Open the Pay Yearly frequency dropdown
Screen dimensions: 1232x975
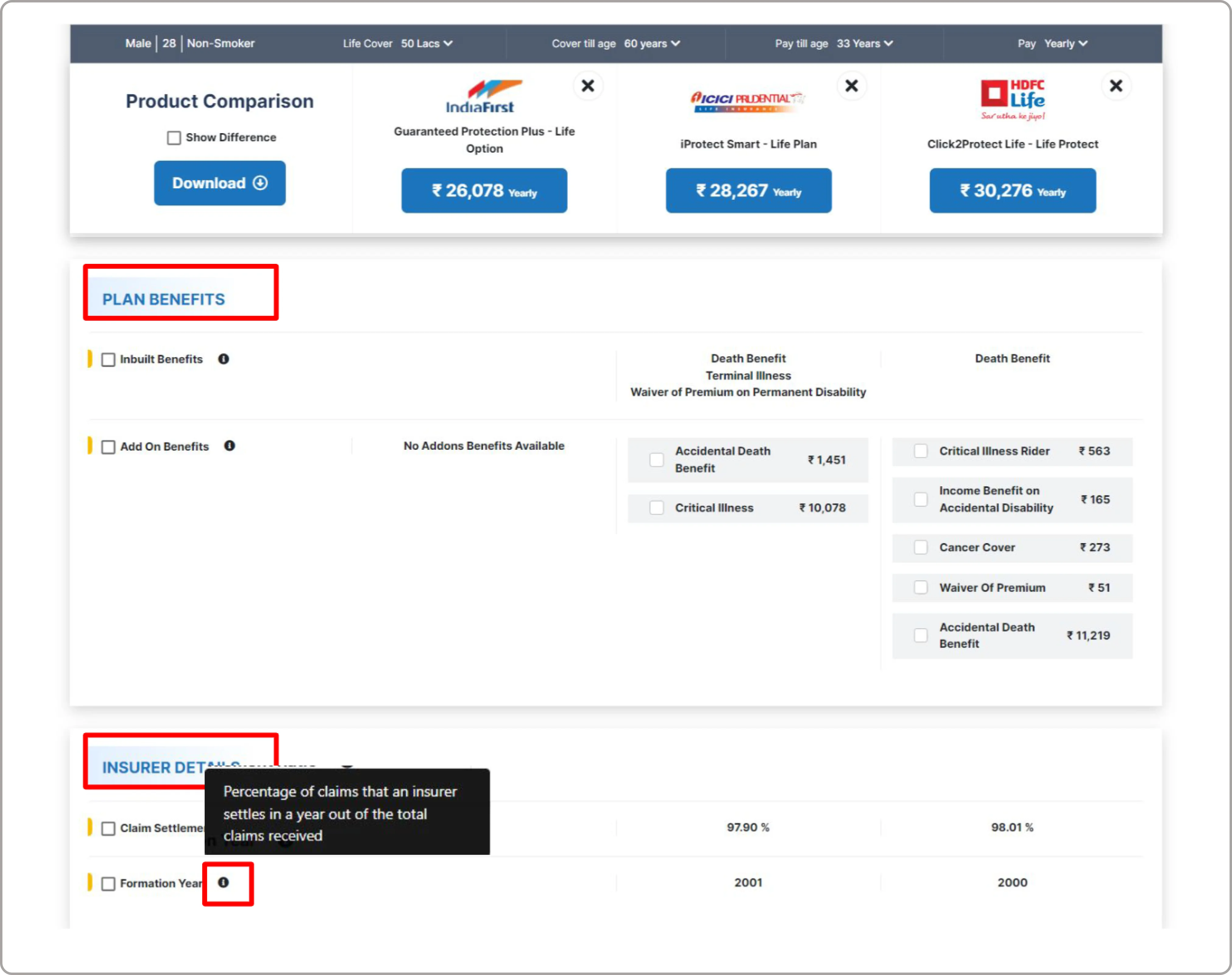tap(1052, 43)
